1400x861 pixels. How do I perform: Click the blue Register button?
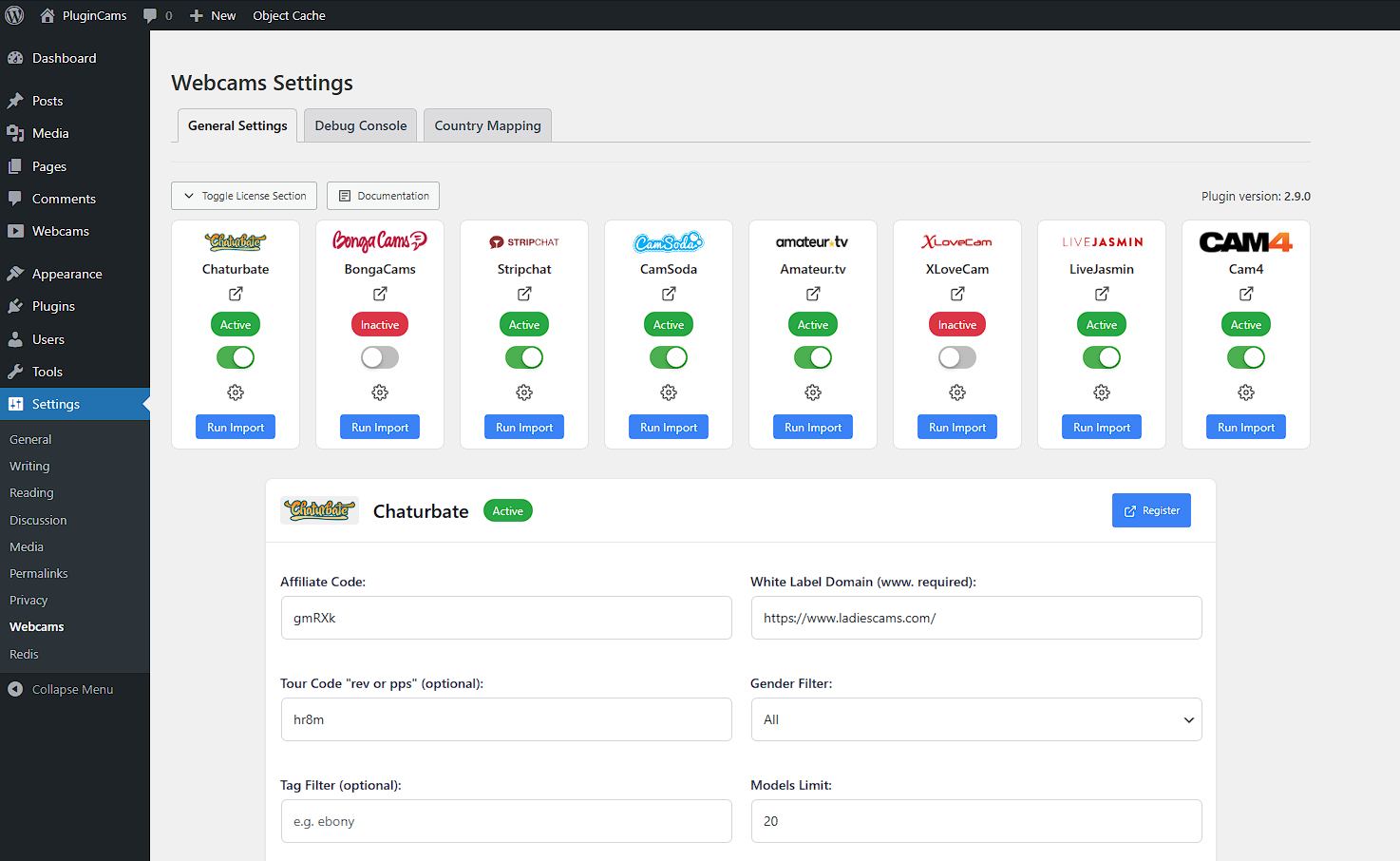1151,510
